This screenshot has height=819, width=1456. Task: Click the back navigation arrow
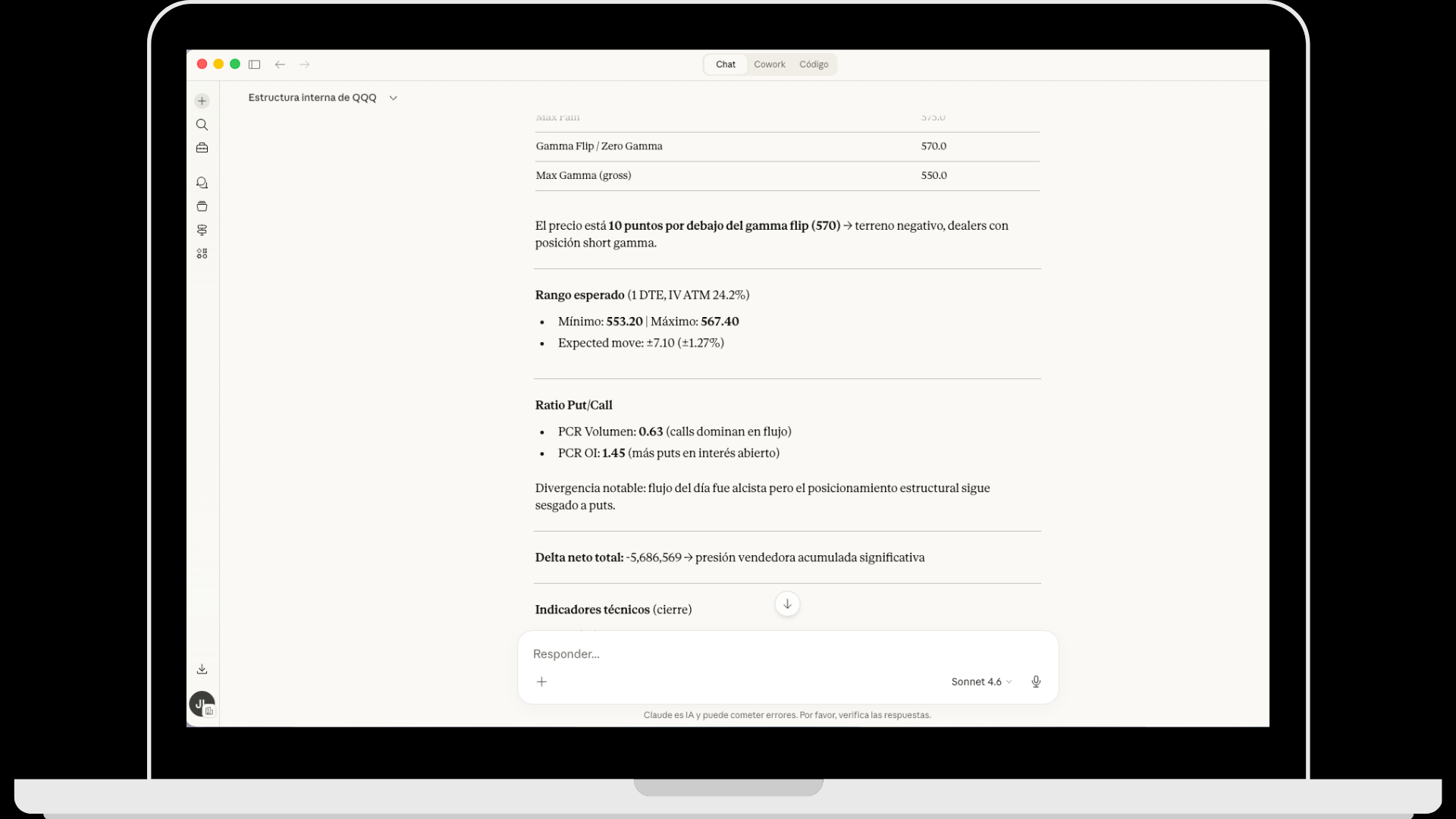pyautogui.click(x=281, y=64)
